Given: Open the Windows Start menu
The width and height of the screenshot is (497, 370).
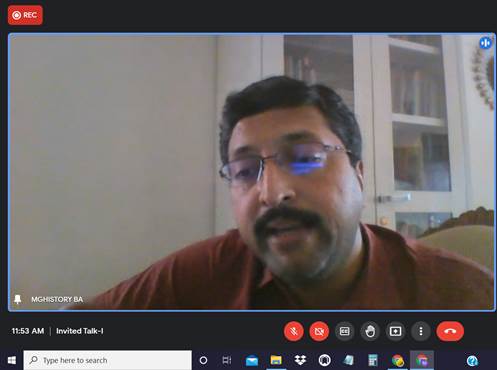Looking at the screenshot, I should click(12, 360).
